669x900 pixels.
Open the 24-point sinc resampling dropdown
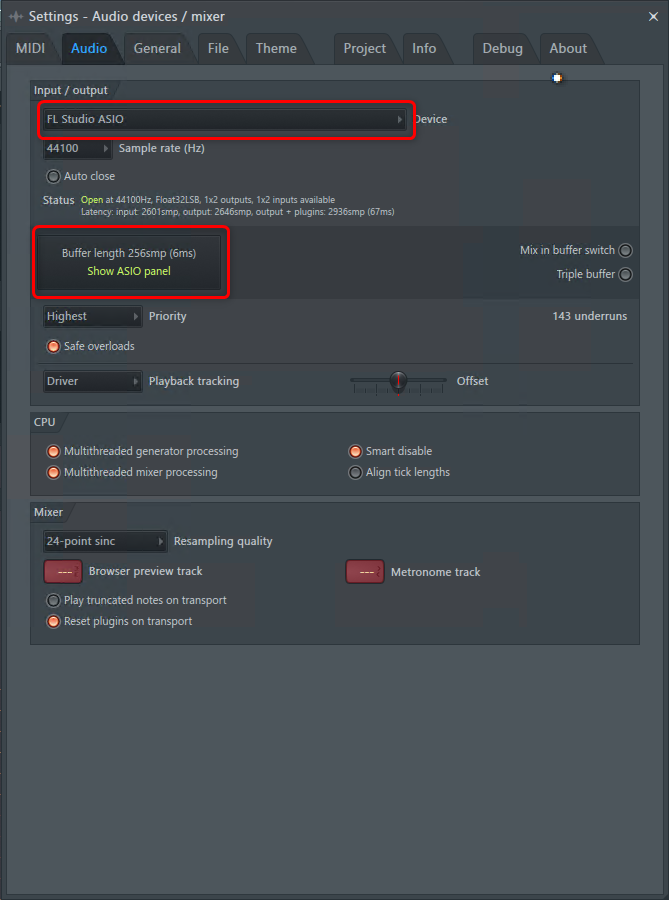pyautogui.click(x=104, y=542)
